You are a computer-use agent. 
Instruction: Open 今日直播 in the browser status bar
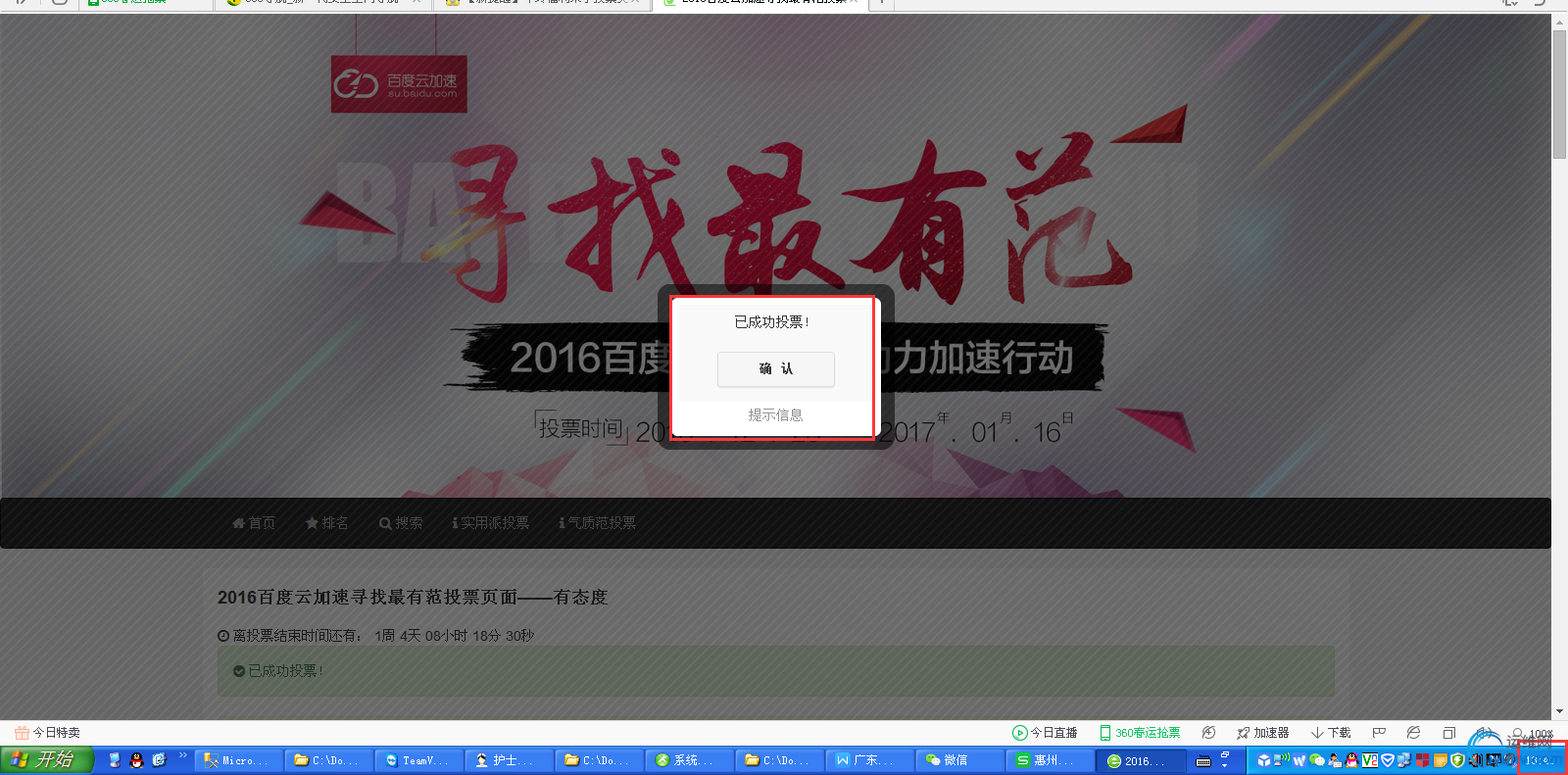point(1045,733)
